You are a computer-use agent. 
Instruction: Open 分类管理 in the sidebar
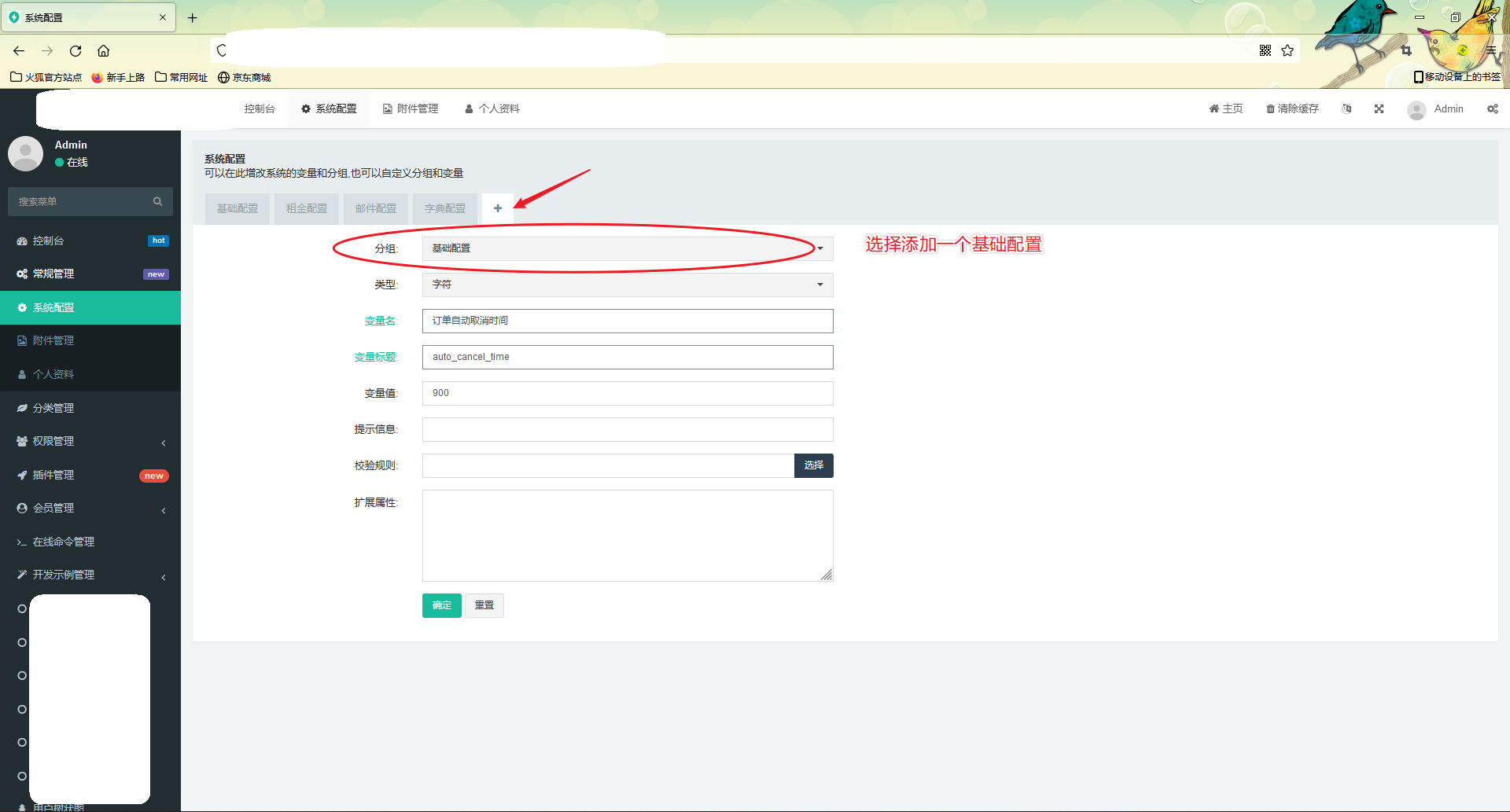click(x=53, y=407)
